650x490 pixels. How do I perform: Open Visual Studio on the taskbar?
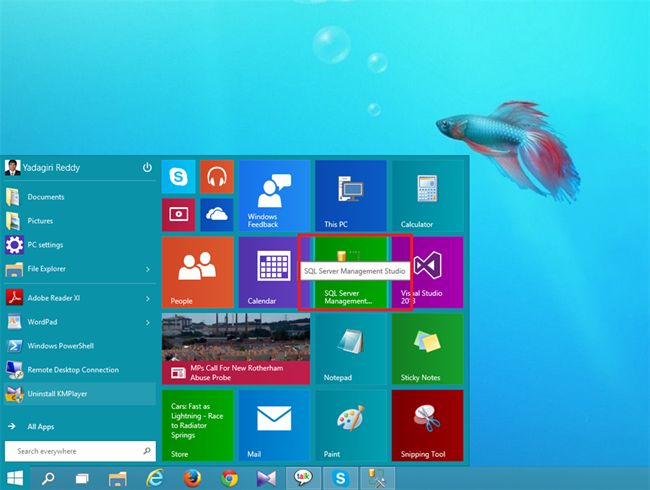click(266, 479)
